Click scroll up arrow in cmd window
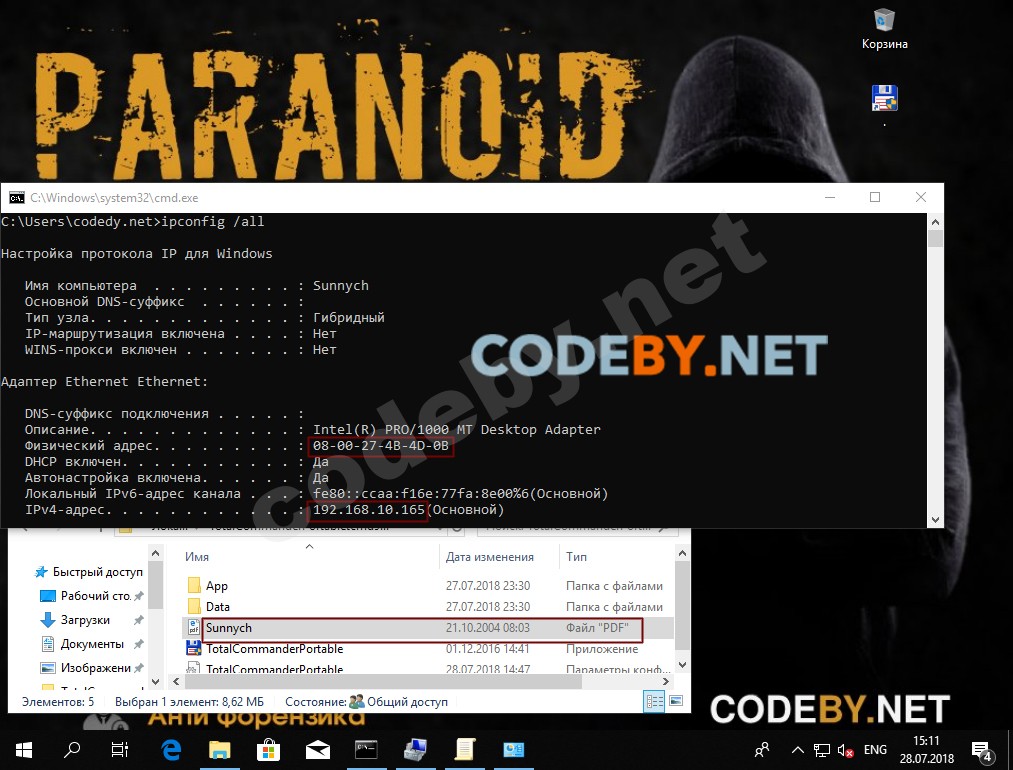1013x770 pixels. (935, 222)
